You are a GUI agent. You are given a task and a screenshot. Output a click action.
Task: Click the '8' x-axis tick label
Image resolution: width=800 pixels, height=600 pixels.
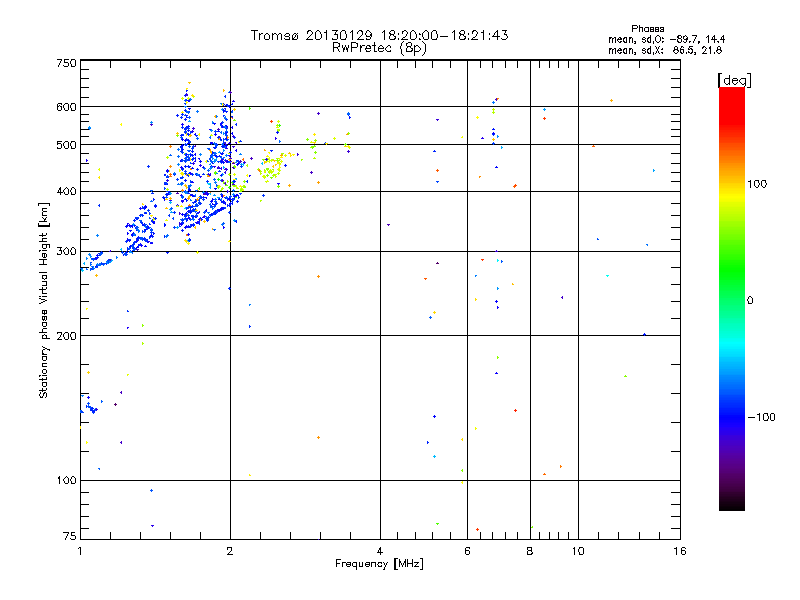(x=530, y=551)
